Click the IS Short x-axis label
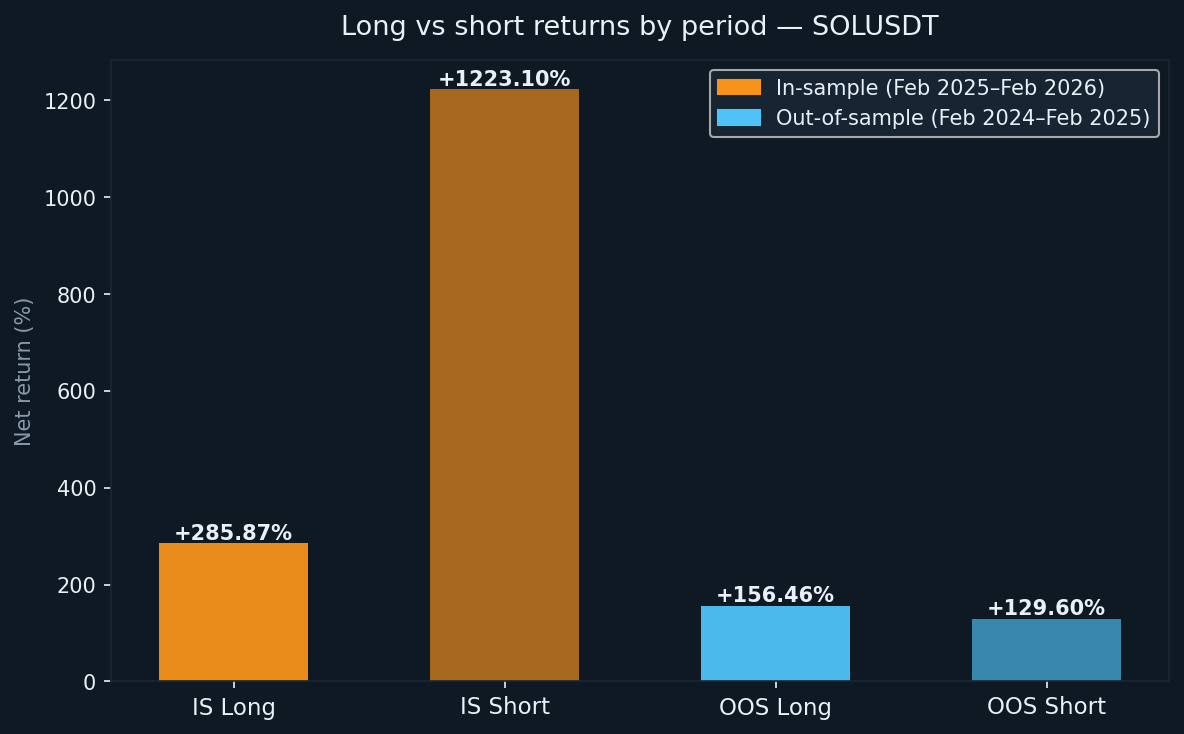This screenshot has width=1184, height=734. point(505,706)
